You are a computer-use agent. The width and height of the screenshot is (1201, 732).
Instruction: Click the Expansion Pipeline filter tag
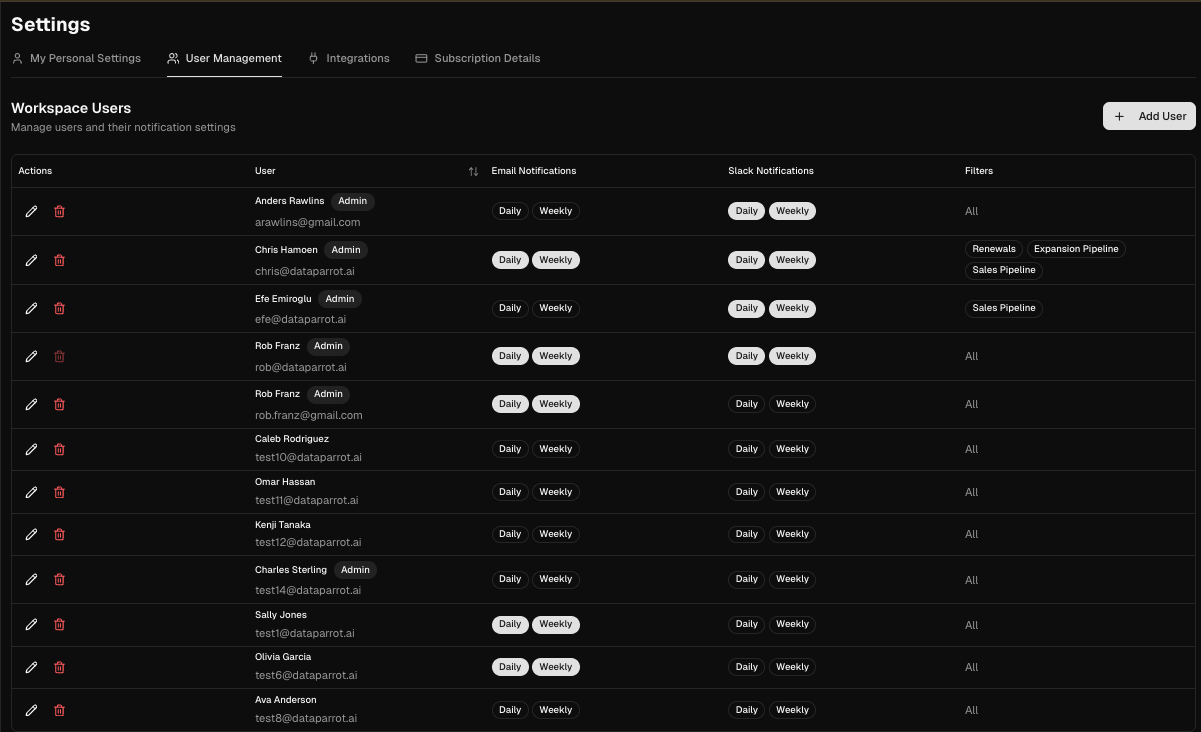point(1076,249)
